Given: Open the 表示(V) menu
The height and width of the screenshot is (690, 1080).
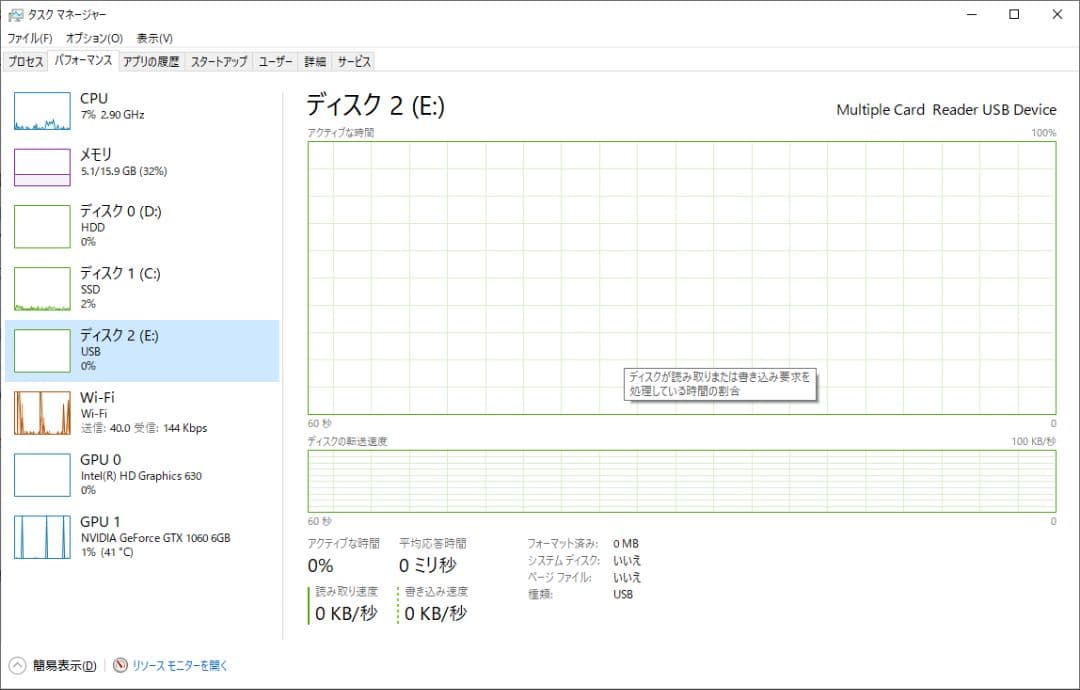Looking at the screenshot, I should pyautogui.click(x=154, y=38).
